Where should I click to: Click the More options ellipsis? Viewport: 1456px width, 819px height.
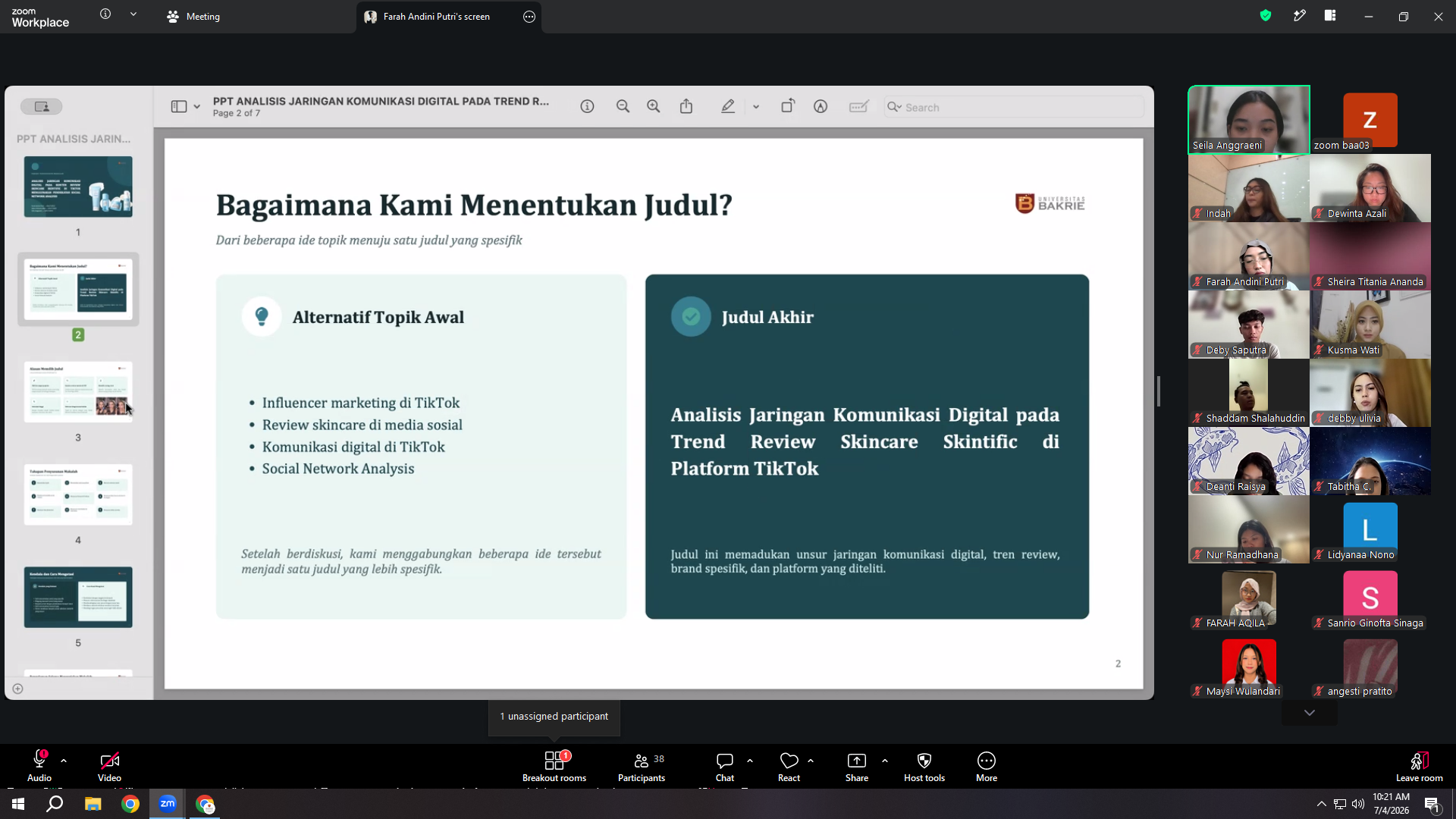[987, 766]
